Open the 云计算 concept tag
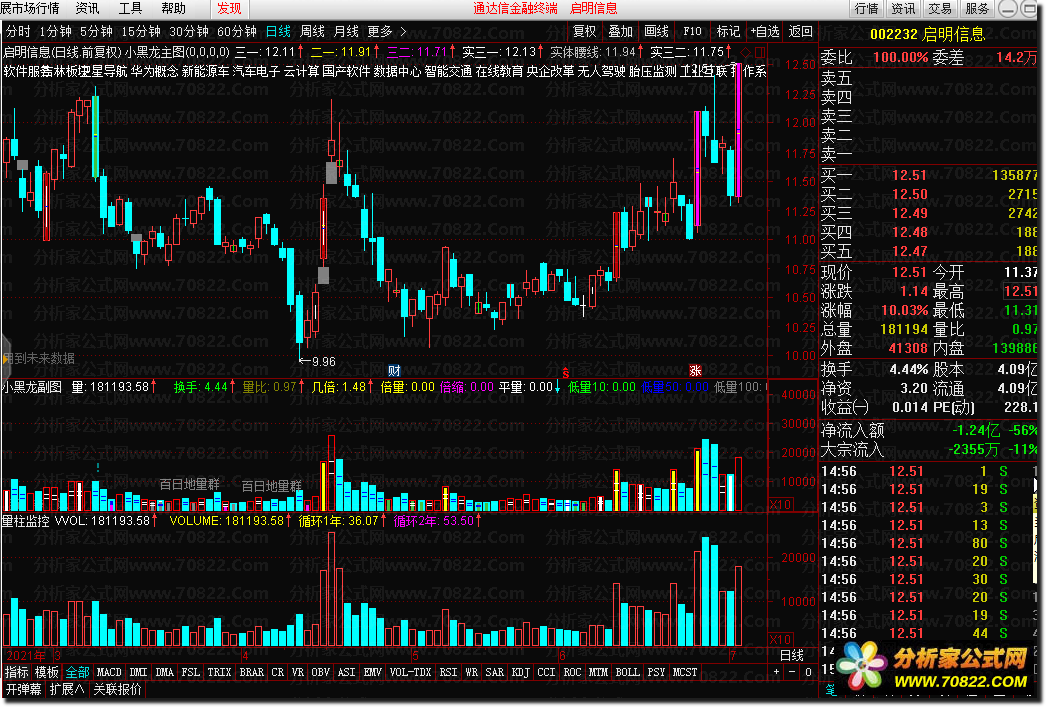Image resolution: width=1047 pixels, height=707 pixels. point(301,71)
